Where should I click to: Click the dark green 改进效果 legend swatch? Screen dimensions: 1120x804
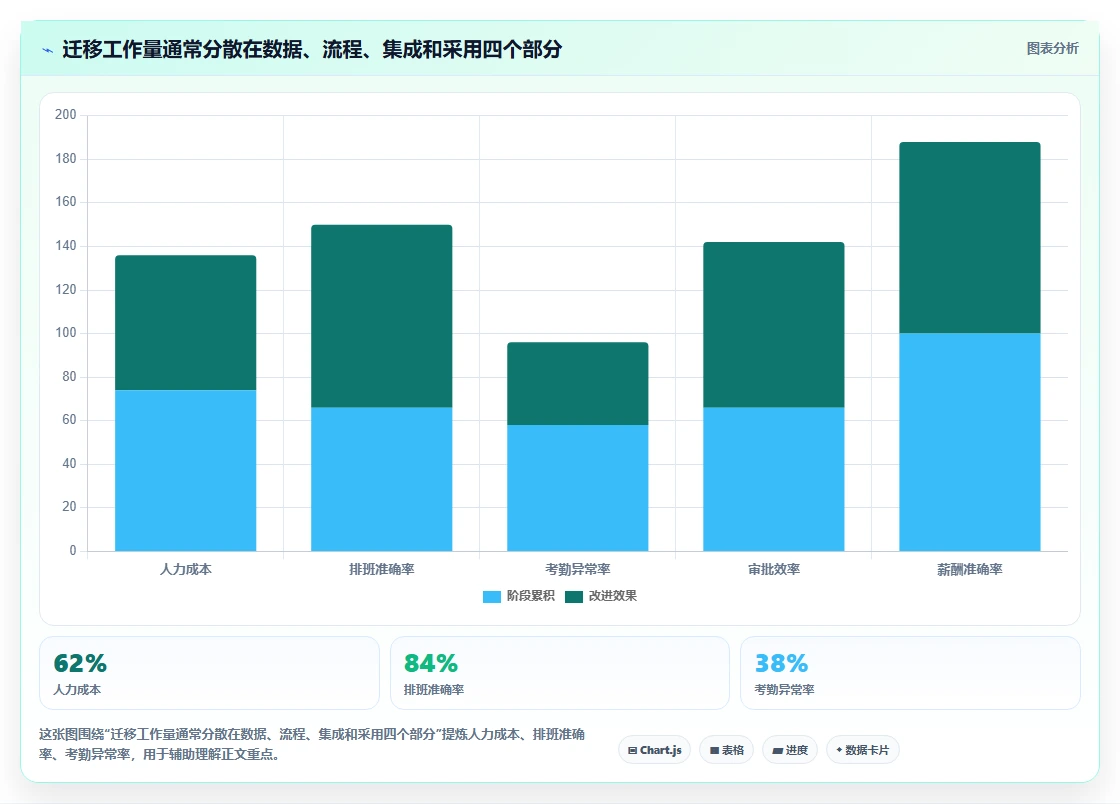pos(574,597)
